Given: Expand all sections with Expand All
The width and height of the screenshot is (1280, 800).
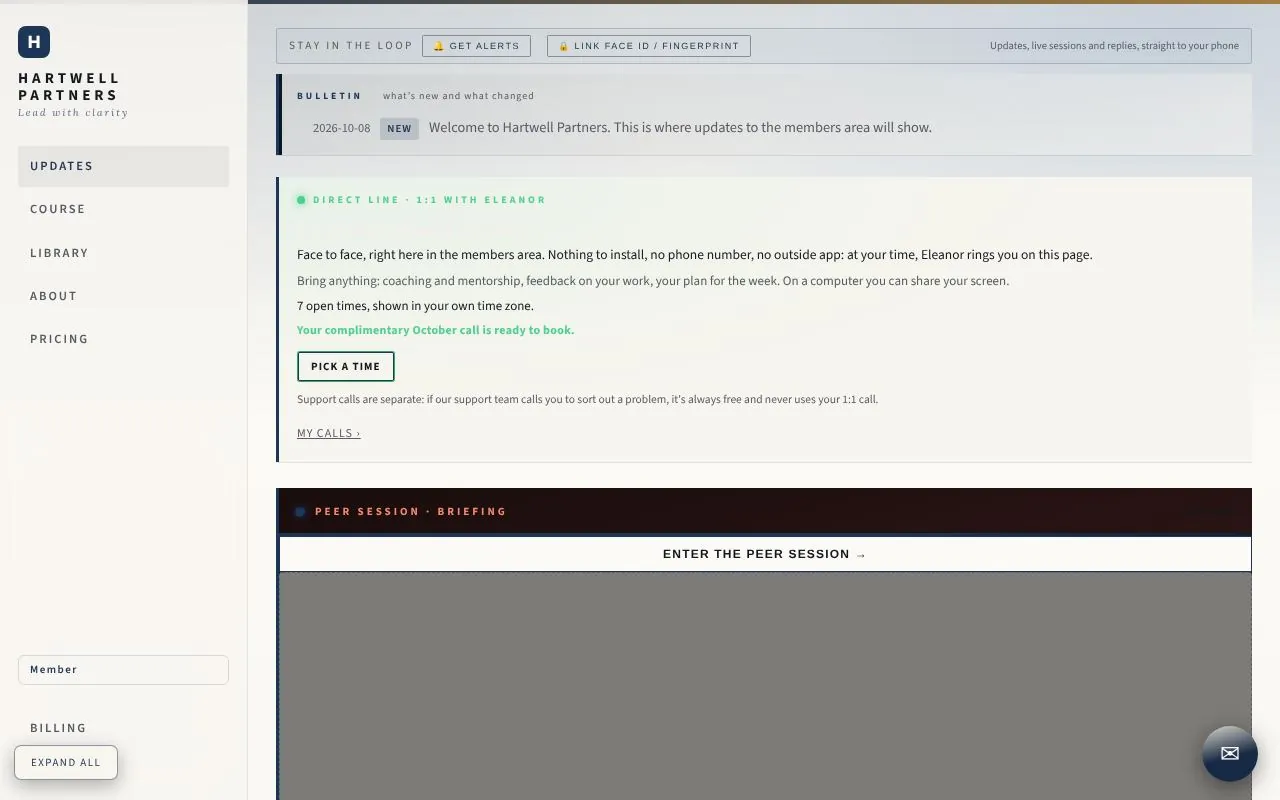Looking at the screenshot, I should (66, 762).
